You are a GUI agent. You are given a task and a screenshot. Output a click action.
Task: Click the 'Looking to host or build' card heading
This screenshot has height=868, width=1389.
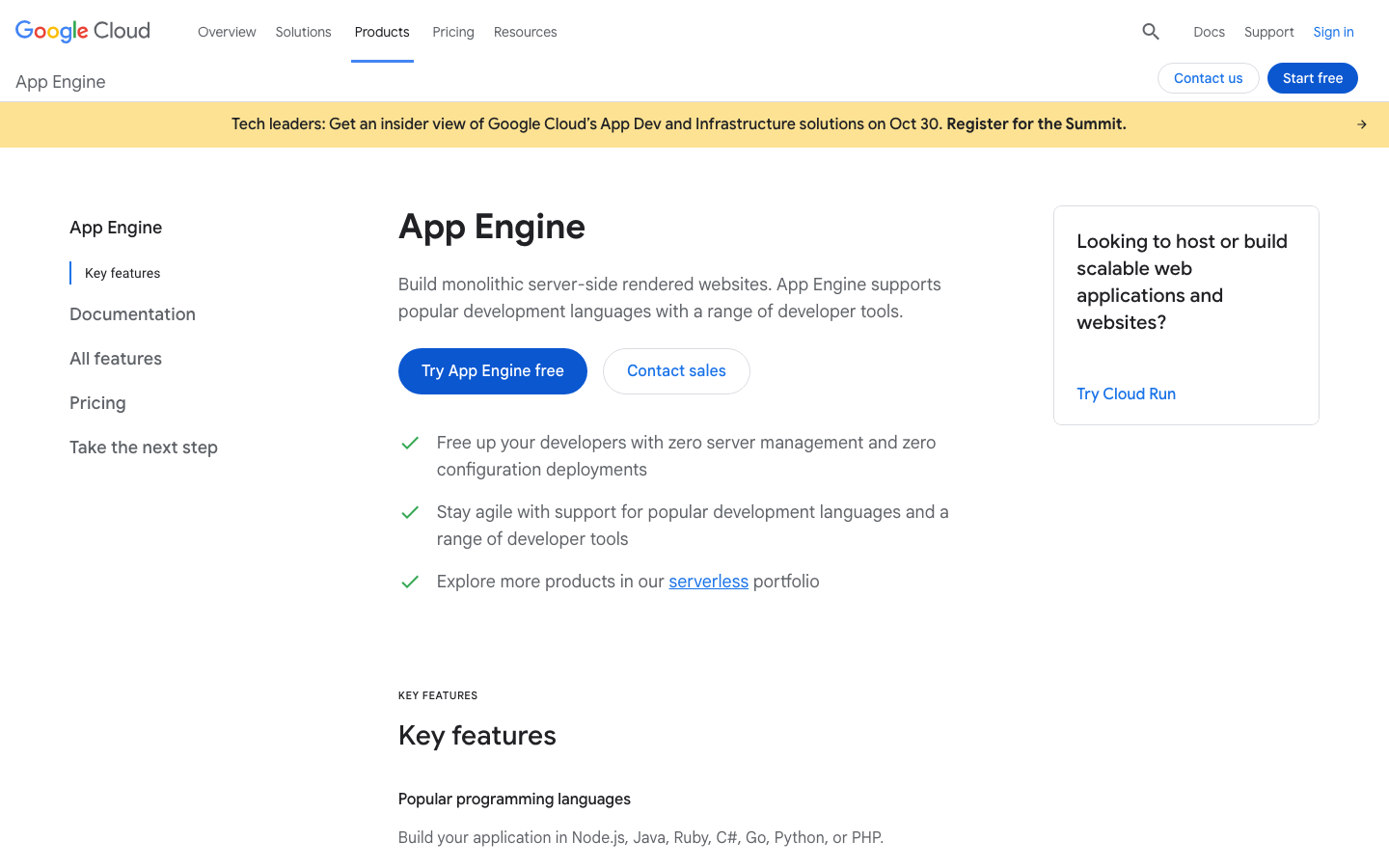pos(1182,282)
